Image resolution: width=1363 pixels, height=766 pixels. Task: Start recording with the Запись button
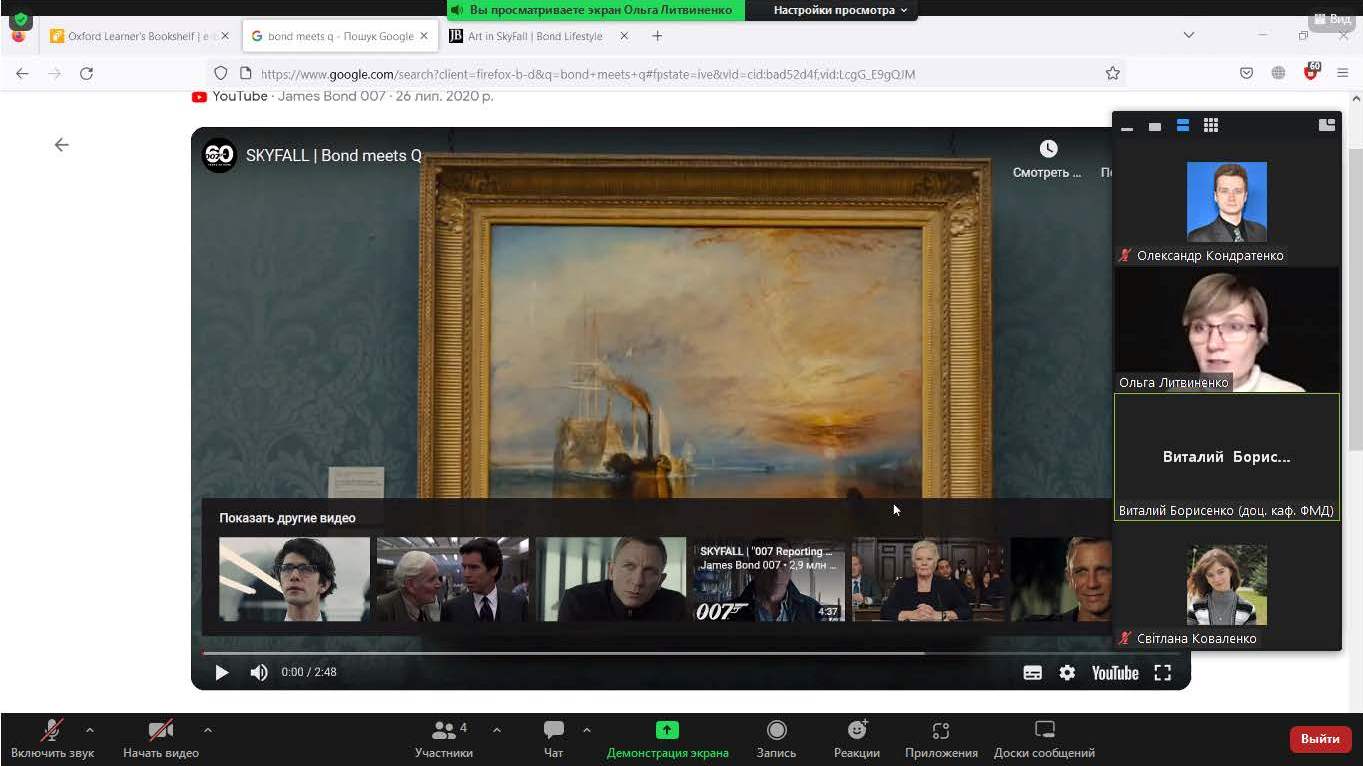pos(776,738)
